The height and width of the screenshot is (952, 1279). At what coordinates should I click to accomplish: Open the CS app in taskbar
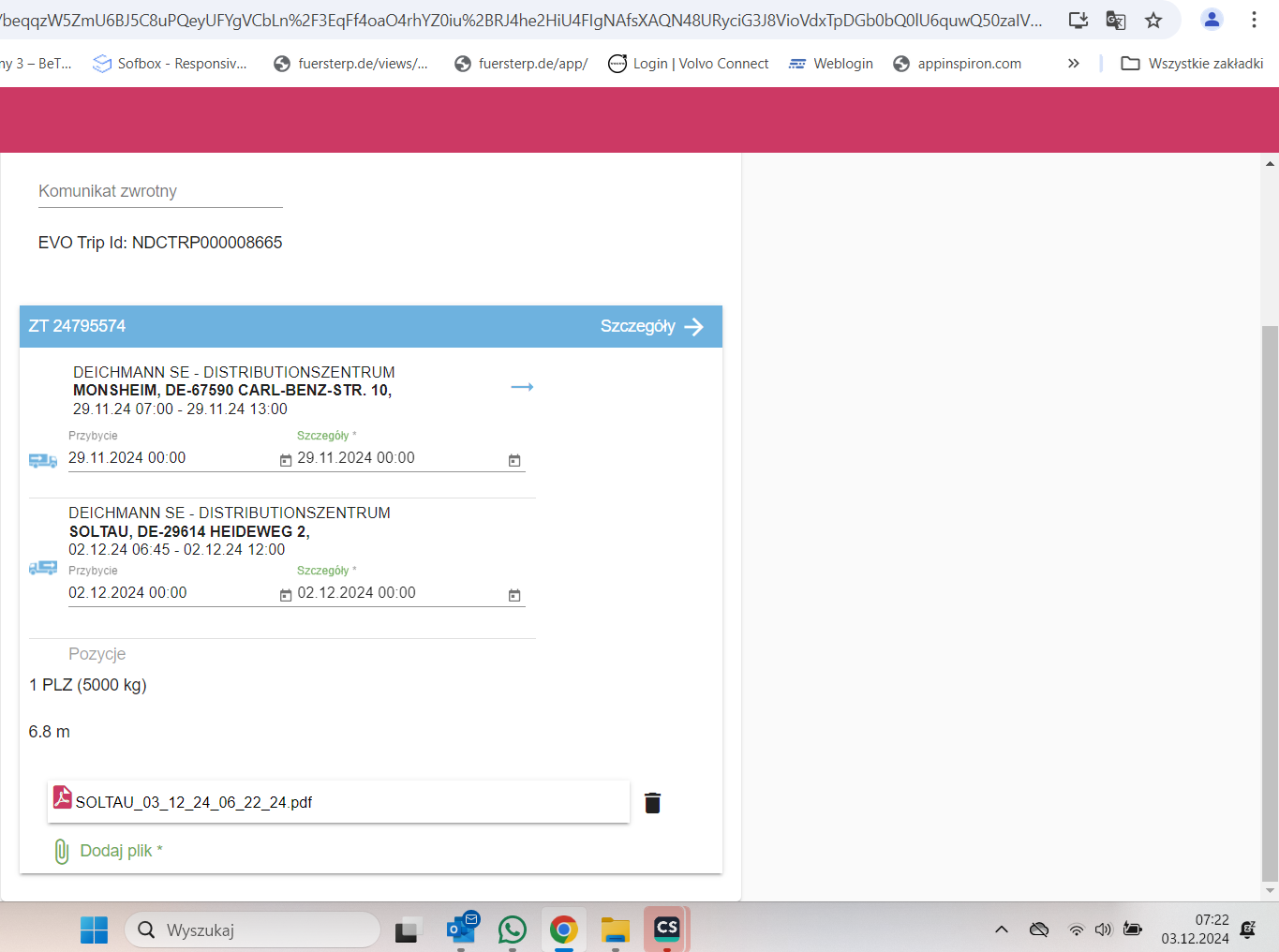tap(666, 930)
